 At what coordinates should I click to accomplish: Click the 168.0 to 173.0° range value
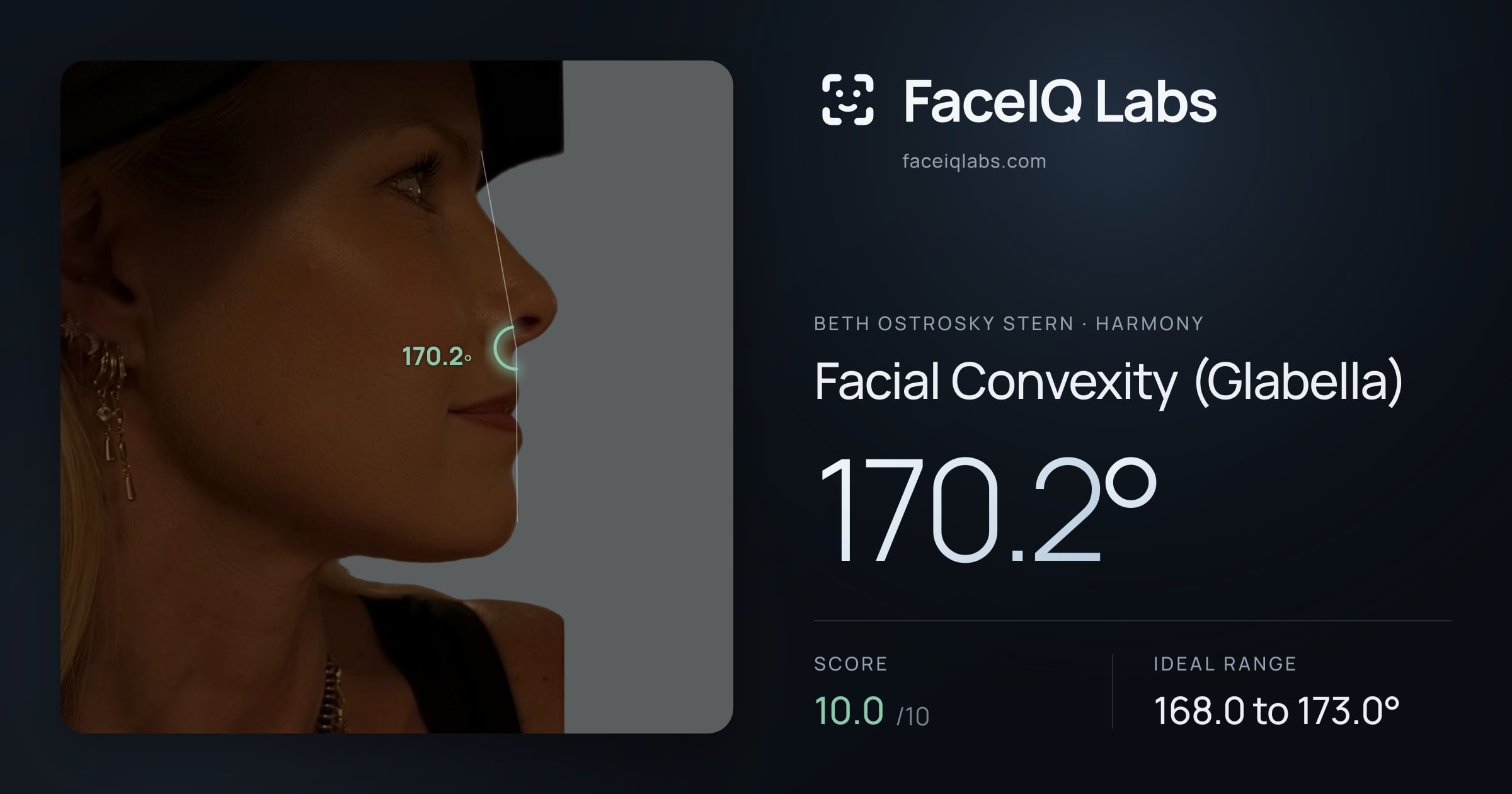tap(1276, 711)
